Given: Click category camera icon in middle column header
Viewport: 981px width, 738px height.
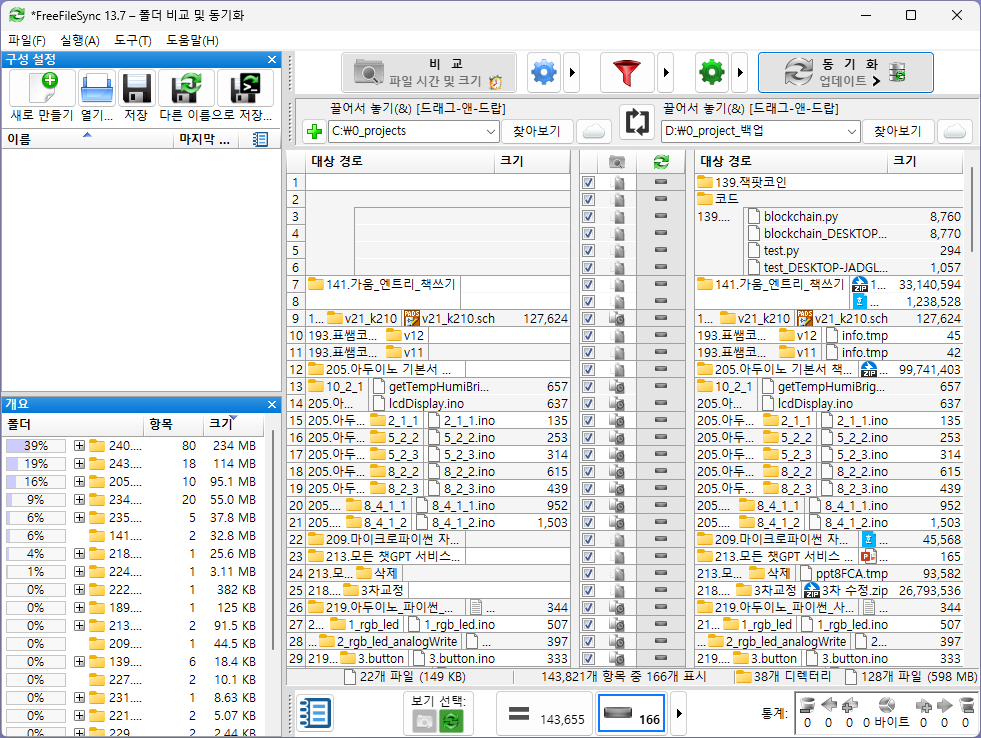Looking at the screenshot, I should click(x=617, y=162).
